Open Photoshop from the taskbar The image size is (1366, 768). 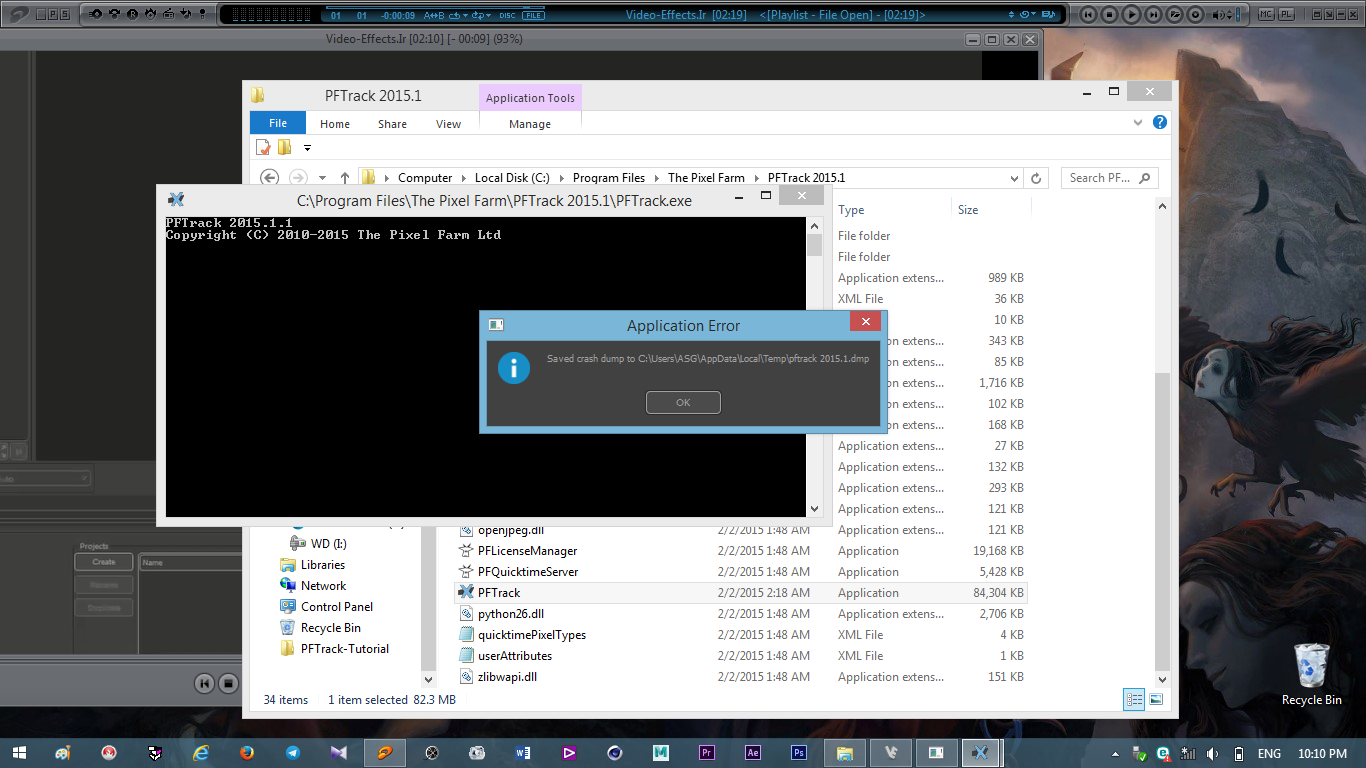tap(799, 753)
